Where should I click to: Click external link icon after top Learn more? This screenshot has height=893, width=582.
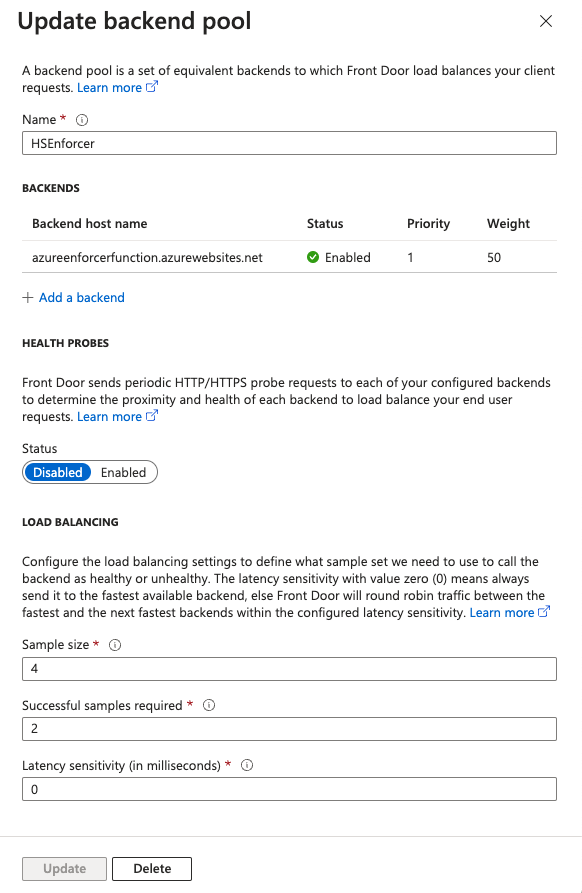click(x=152, y=87)
